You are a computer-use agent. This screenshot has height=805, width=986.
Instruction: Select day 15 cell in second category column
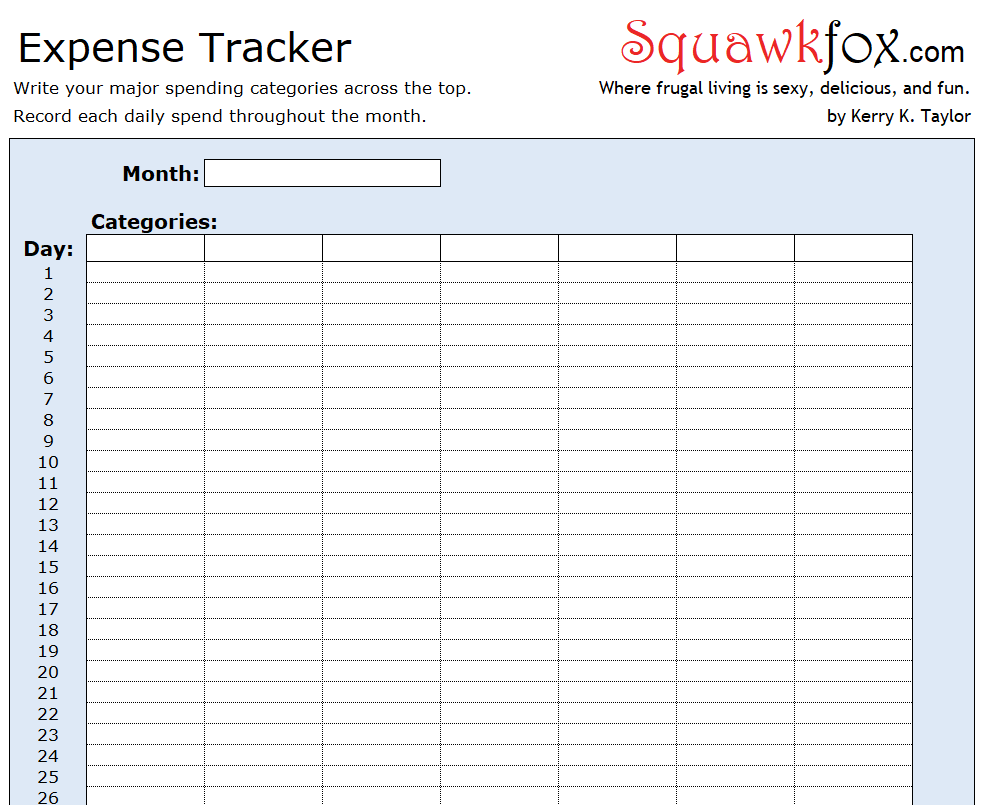point(263,567)
